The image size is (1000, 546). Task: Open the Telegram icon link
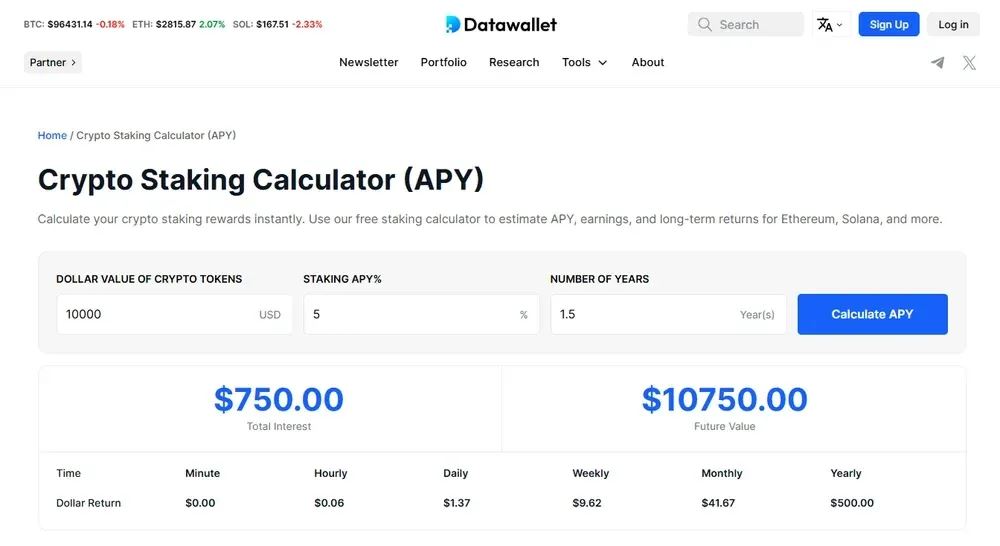point(937,62)
